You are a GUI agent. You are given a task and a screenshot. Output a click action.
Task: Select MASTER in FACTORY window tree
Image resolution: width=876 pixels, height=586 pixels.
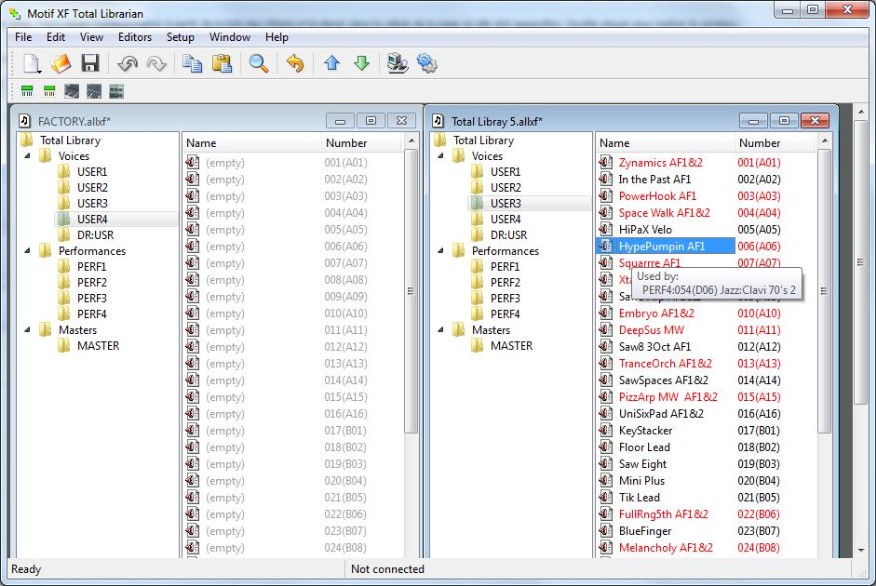(98, 345)
